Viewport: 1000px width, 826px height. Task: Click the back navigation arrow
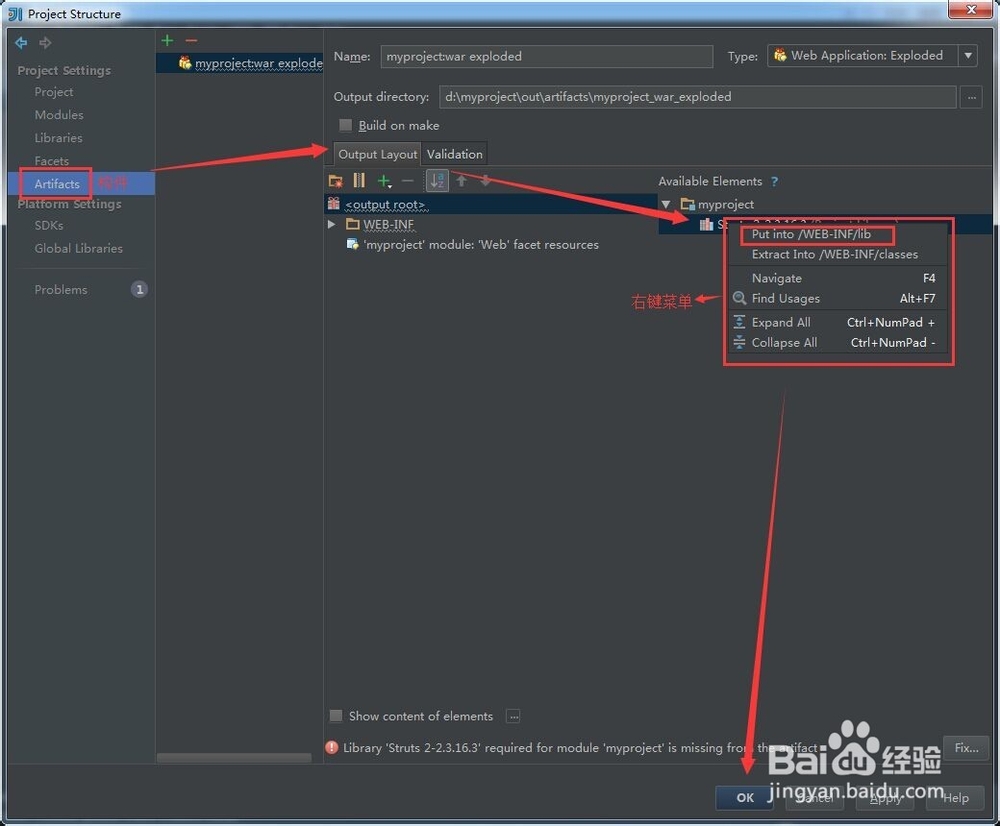[21, 43]
